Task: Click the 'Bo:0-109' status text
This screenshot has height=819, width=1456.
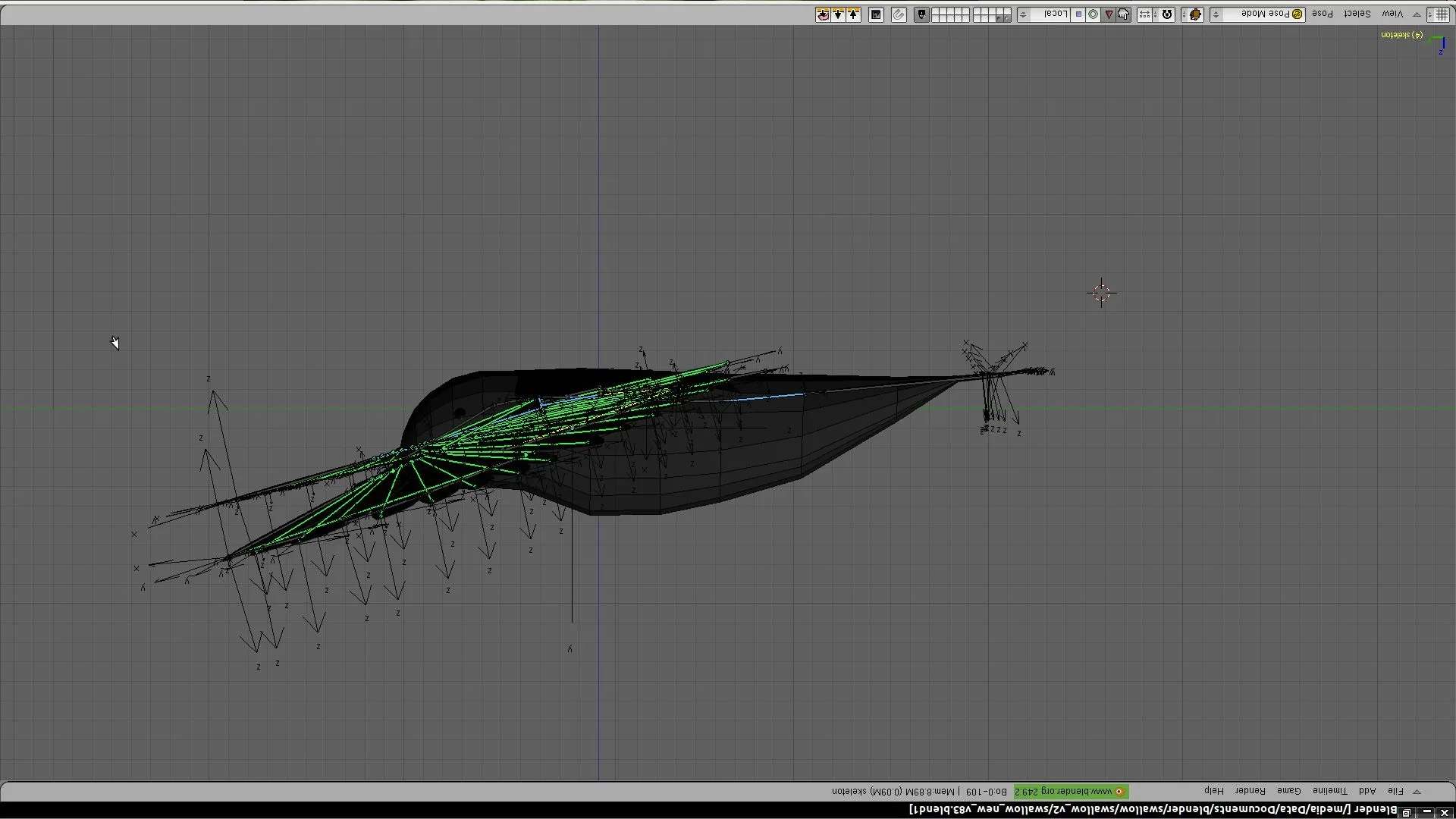Action: [x=987, y=792]
